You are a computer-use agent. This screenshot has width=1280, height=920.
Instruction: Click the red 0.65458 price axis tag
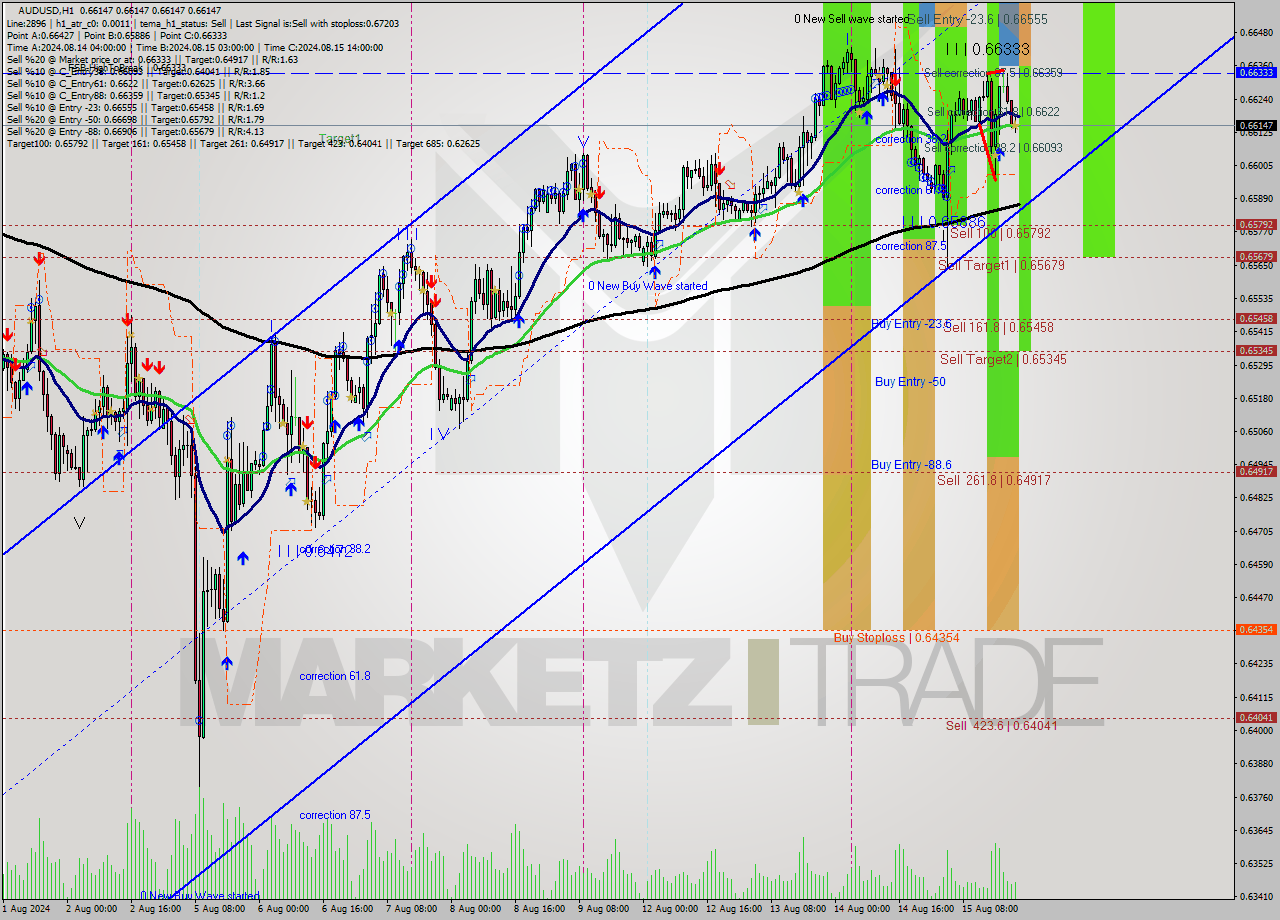pos(1256,319)
